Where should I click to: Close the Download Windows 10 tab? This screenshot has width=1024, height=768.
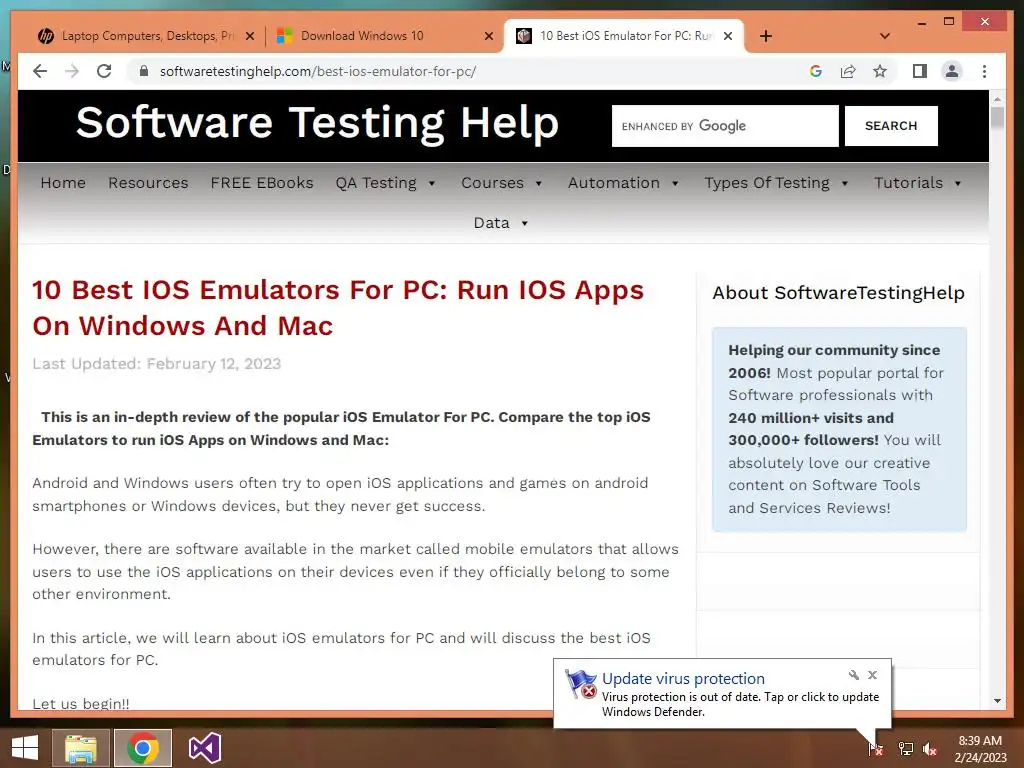pos(488,36)
